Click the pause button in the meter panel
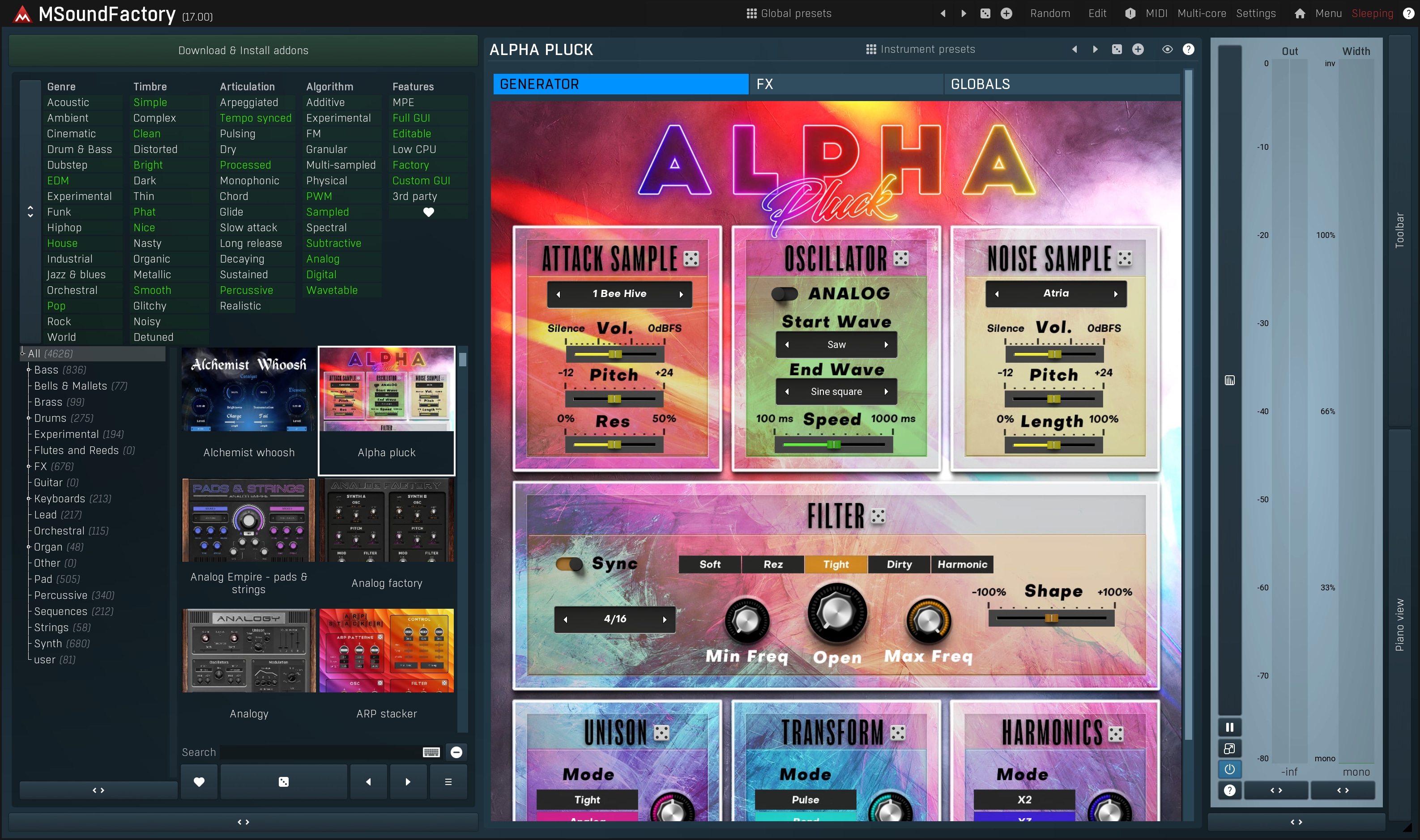Screen dimensions: 1420x840 click(1229, 727)
